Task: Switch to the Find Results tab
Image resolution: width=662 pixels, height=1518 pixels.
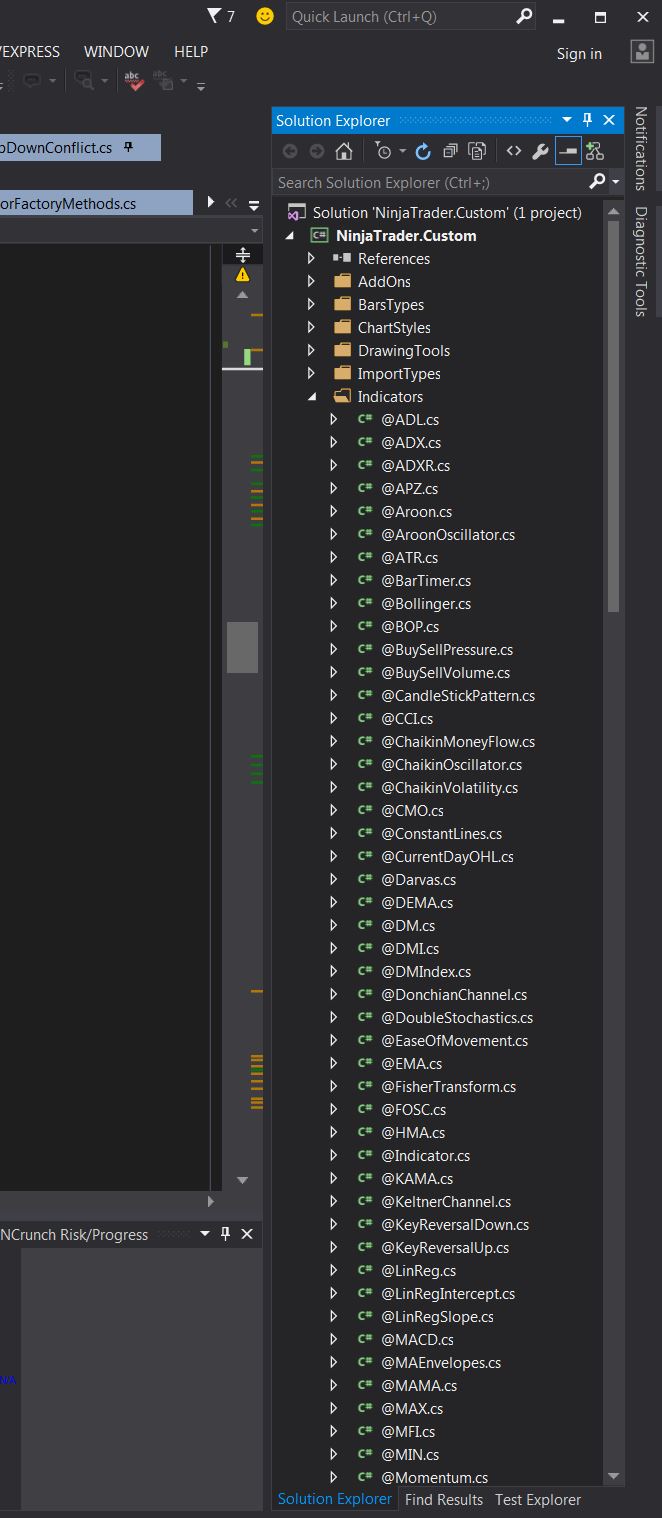Action: [444, 1500]
